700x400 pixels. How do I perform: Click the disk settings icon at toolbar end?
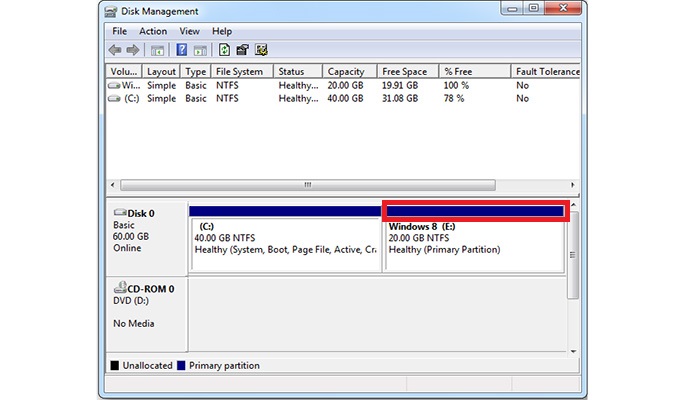(261, 49)
